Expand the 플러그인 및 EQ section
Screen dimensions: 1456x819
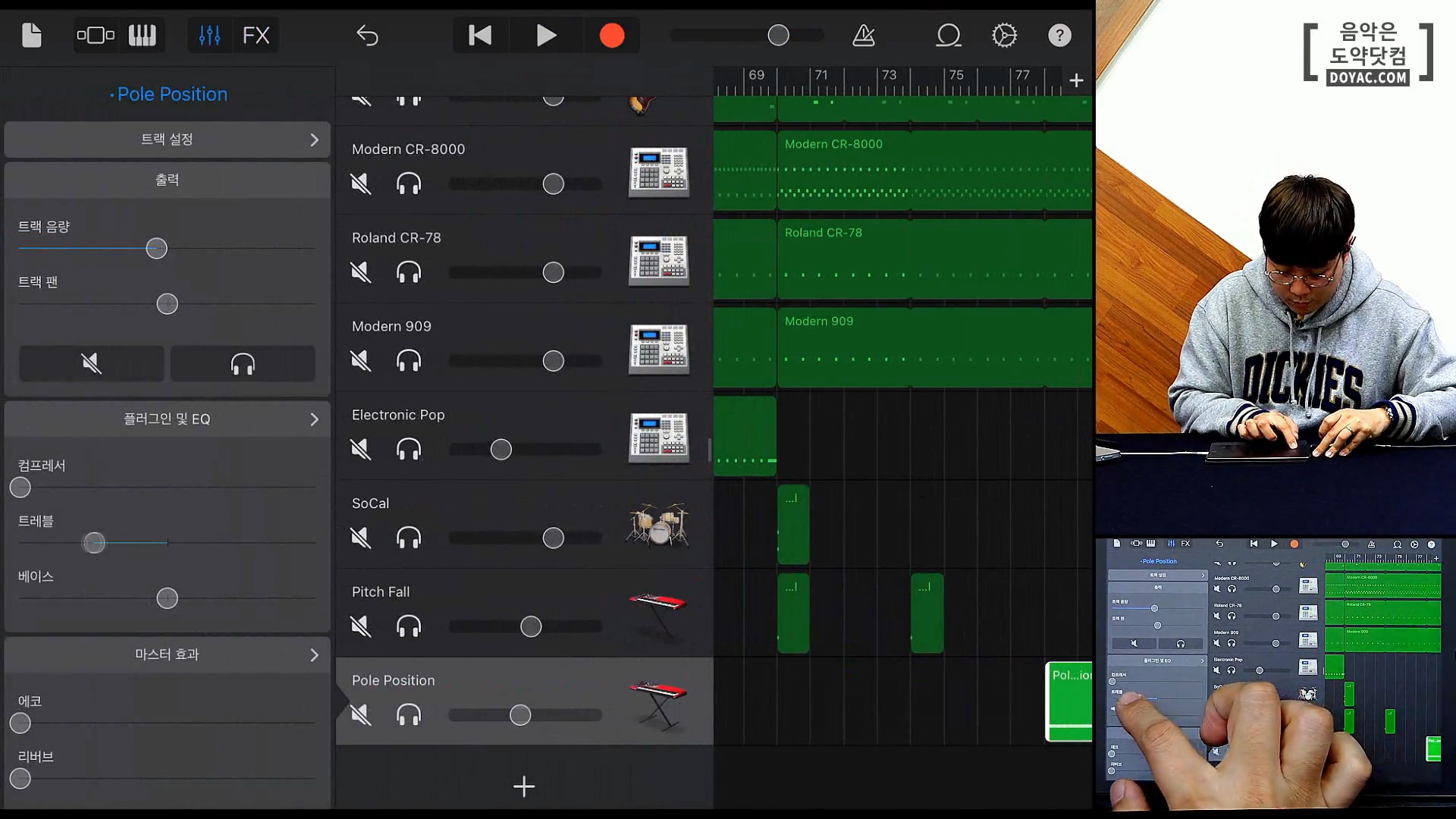coord(167,419)
